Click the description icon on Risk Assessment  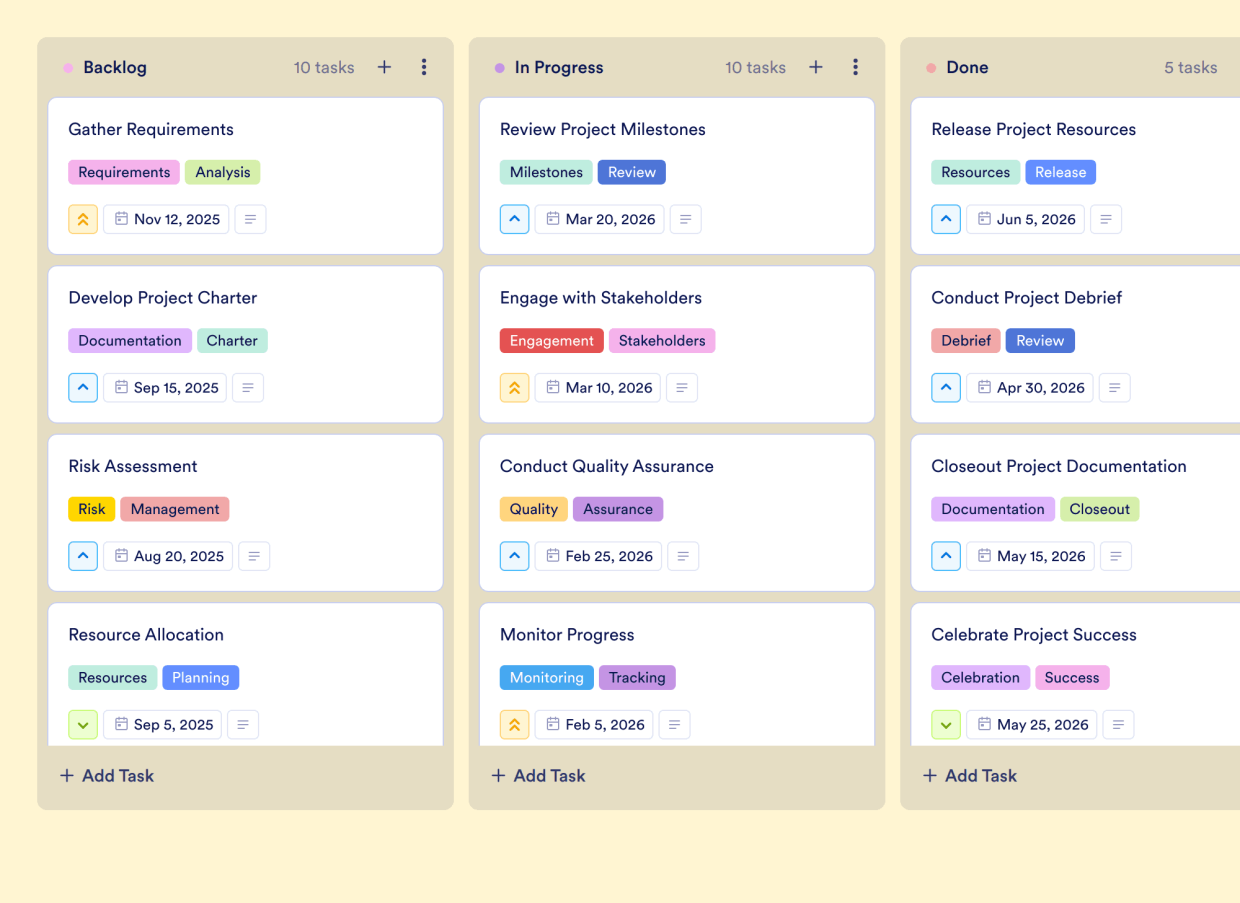[253, 556]
